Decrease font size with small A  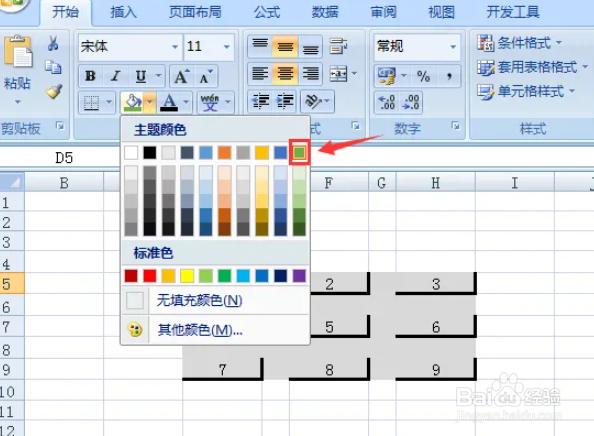tap(206, 76)
